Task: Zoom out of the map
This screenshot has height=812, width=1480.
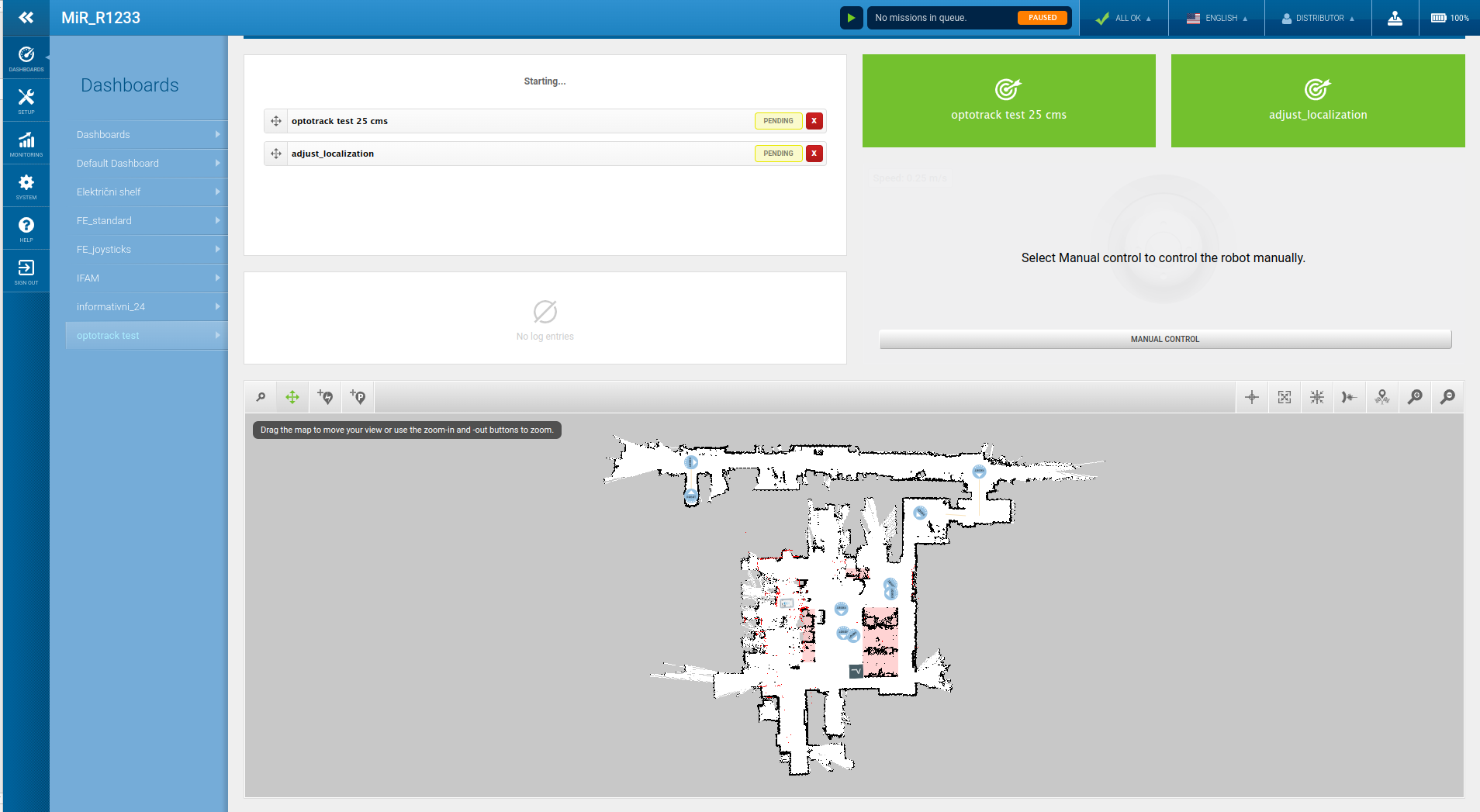Action: [1447, 396]
